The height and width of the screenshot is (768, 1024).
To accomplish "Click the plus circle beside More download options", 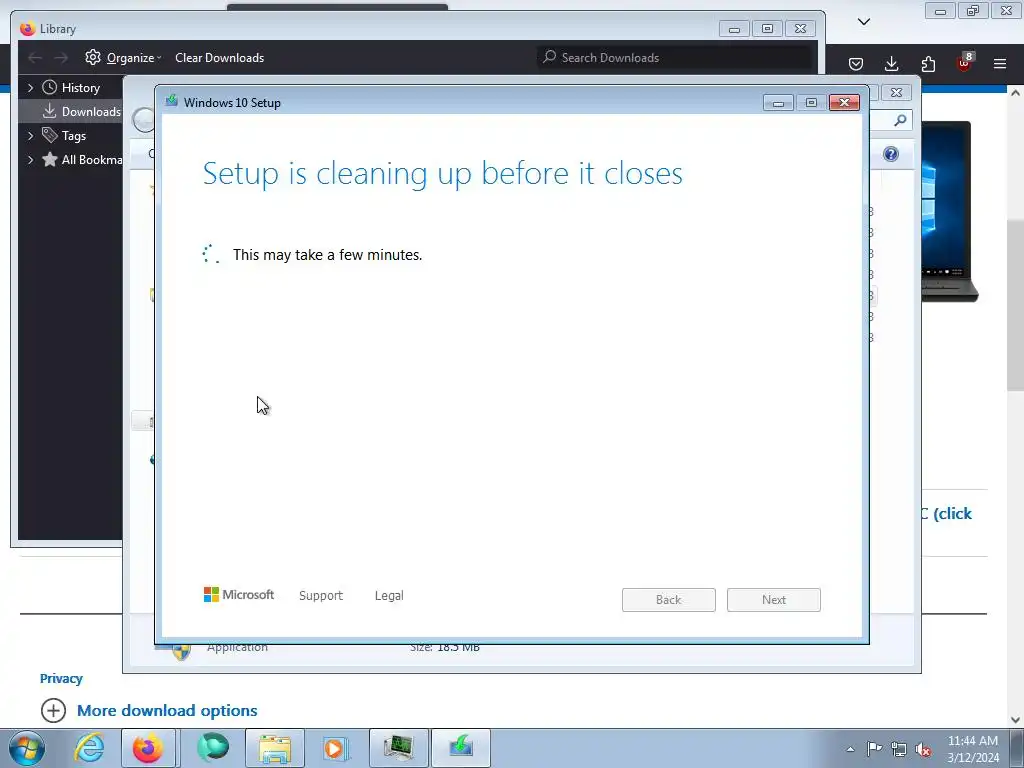I will click(x=54, y=711).
